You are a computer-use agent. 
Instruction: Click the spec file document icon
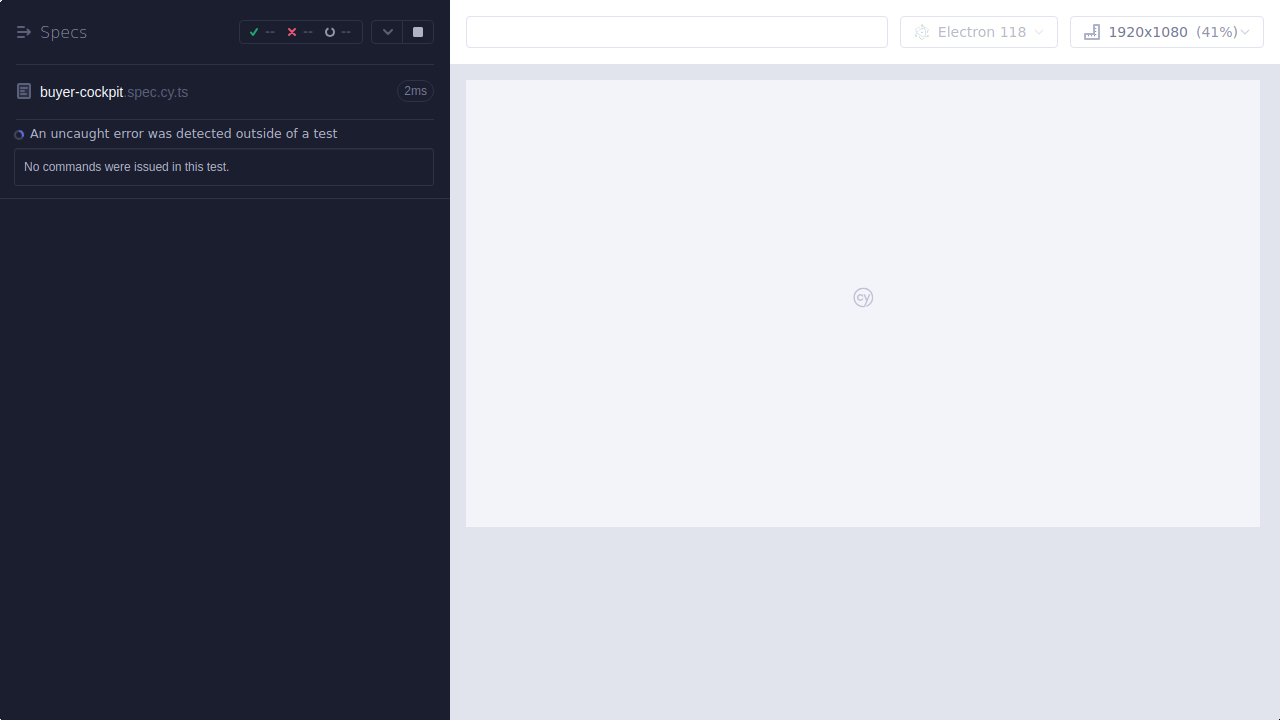click(x=23, y=91)
